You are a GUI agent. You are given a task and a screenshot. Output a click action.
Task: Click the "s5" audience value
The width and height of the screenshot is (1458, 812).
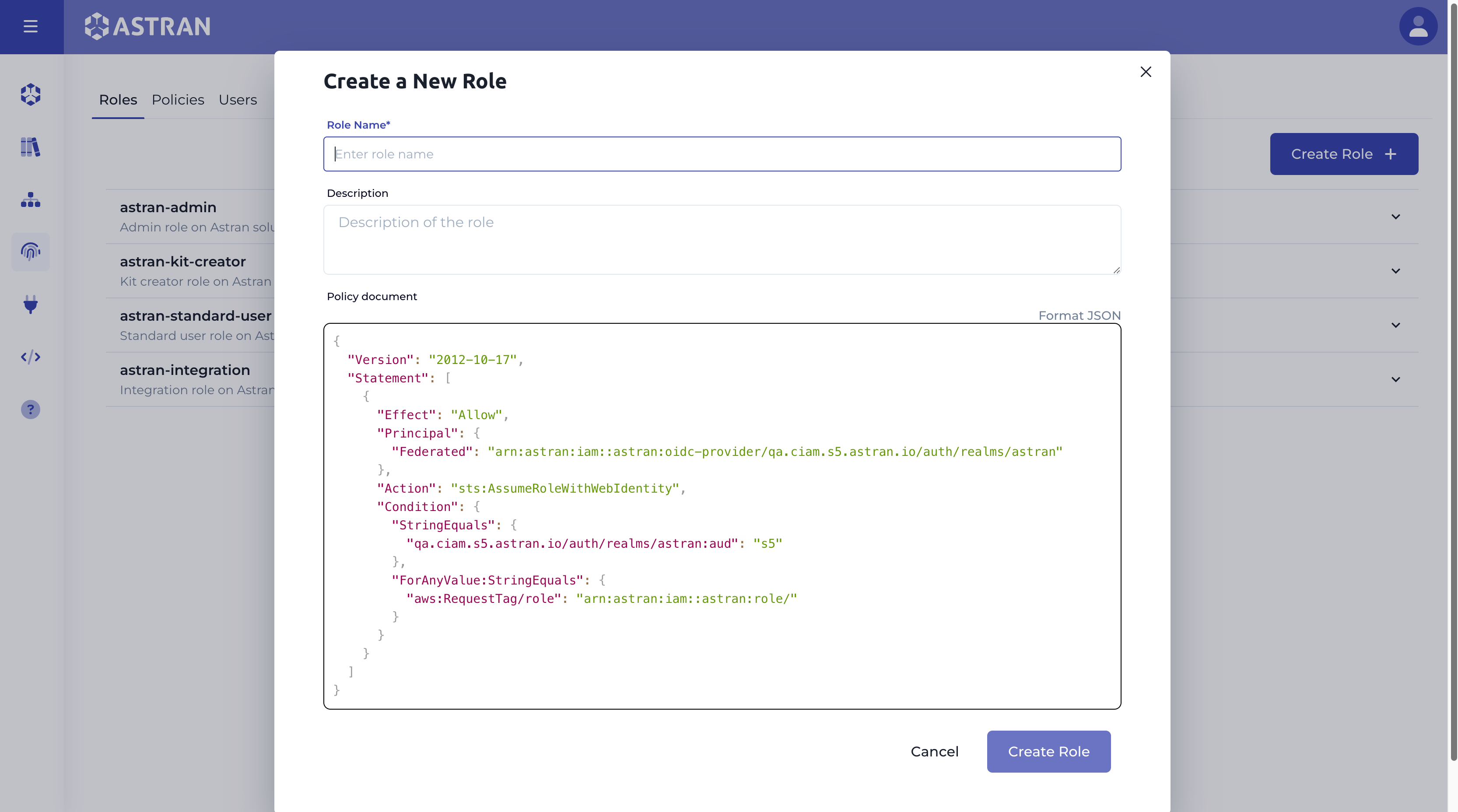768,544
